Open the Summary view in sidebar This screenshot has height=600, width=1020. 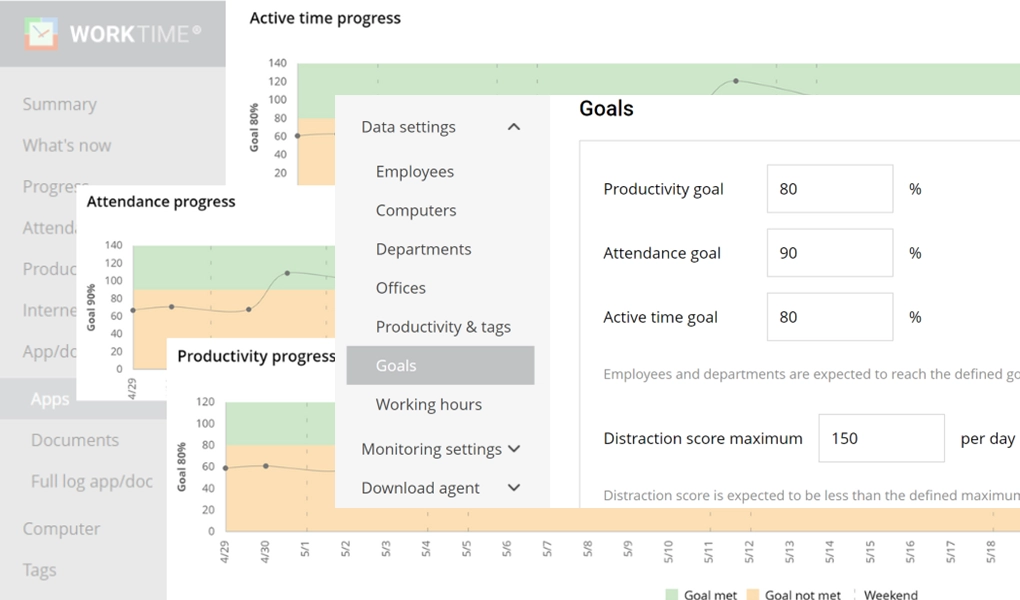click(x=59, y=104)
